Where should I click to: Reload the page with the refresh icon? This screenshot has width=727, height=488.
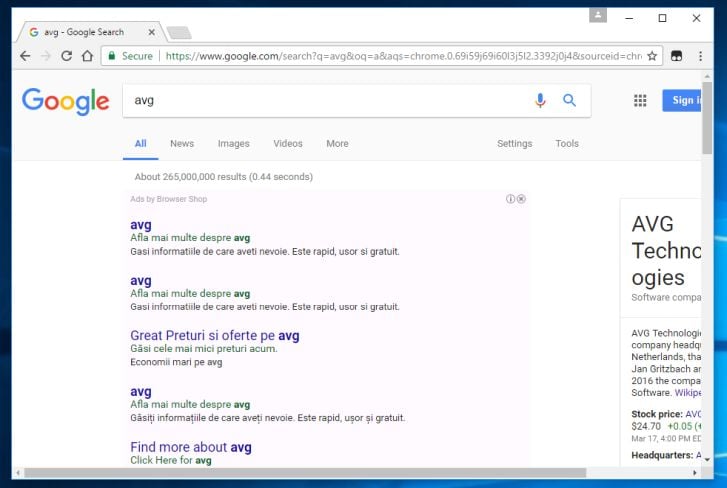(x=66, y=56)
